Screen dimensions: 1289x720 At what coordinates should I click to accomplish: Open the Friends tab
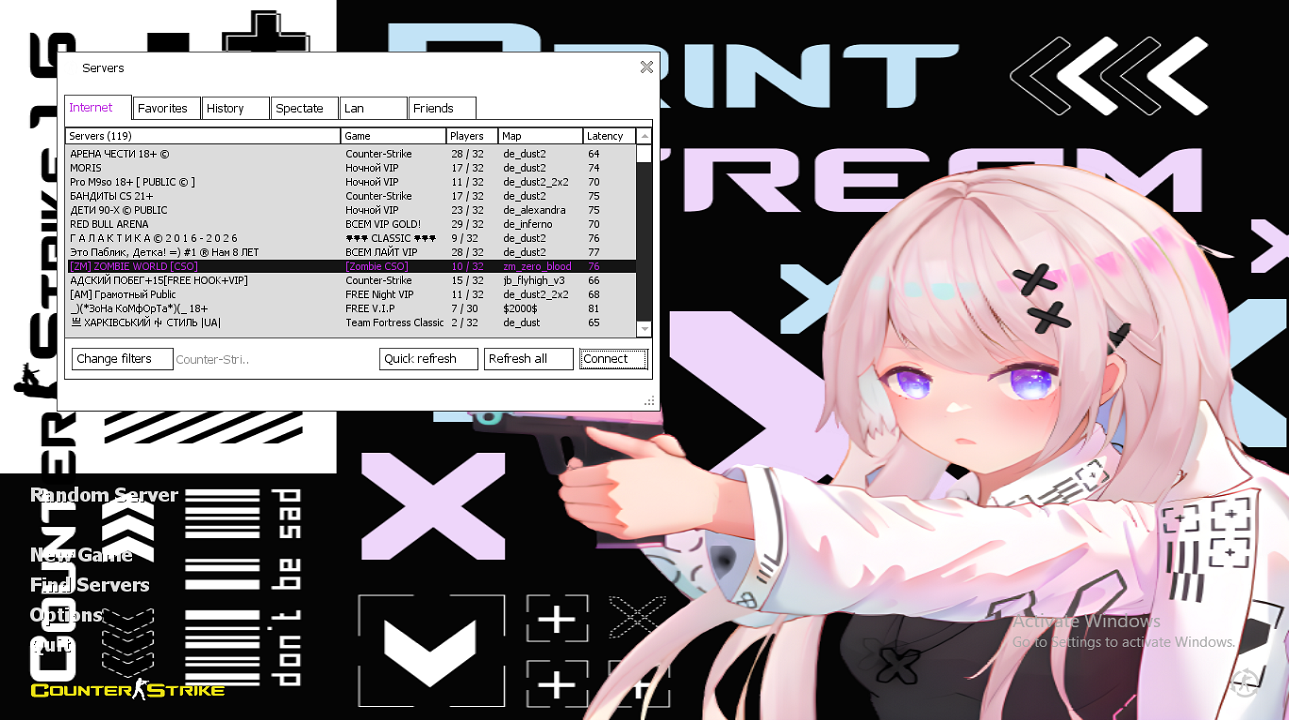point(441,108)
